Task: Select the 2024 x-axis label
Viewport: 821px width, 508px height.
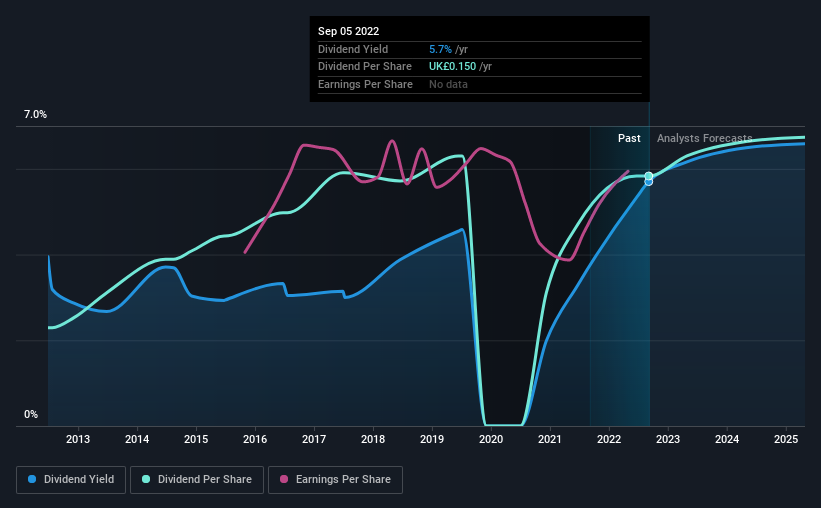Action: [727, 439]
